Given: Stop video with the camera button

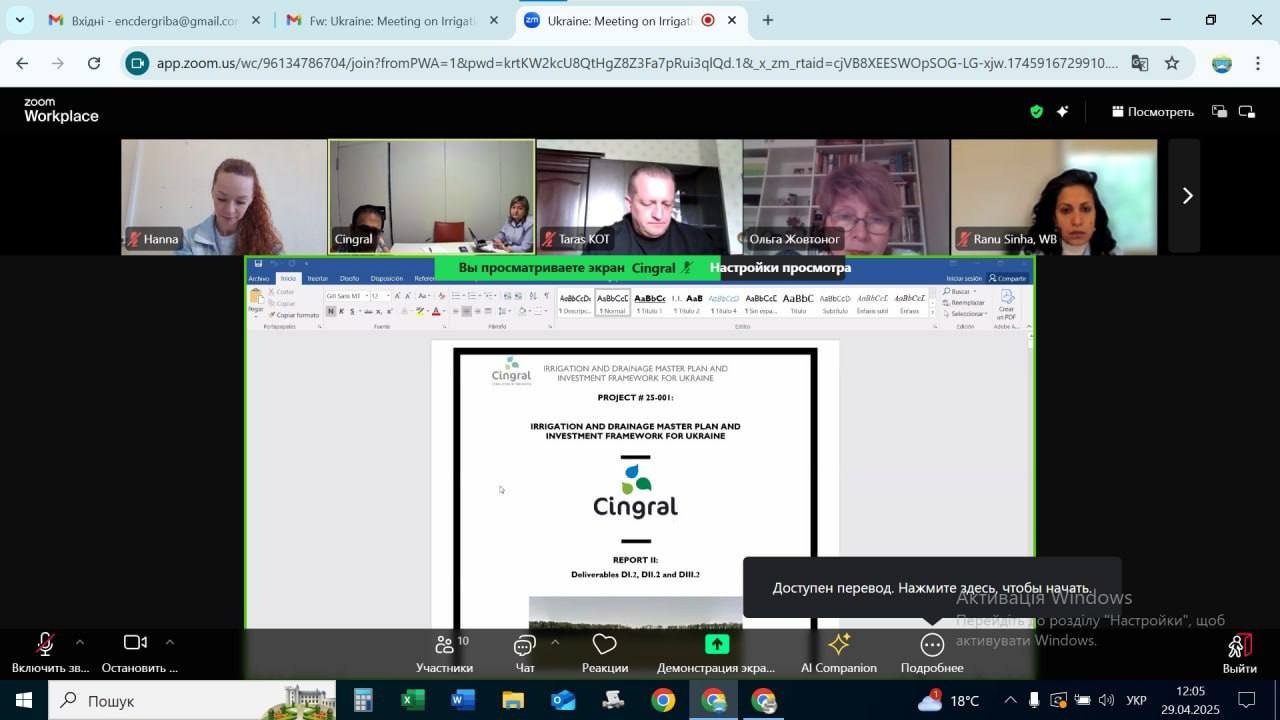Looking at the screenshot, I should click(x=138, y=653).
